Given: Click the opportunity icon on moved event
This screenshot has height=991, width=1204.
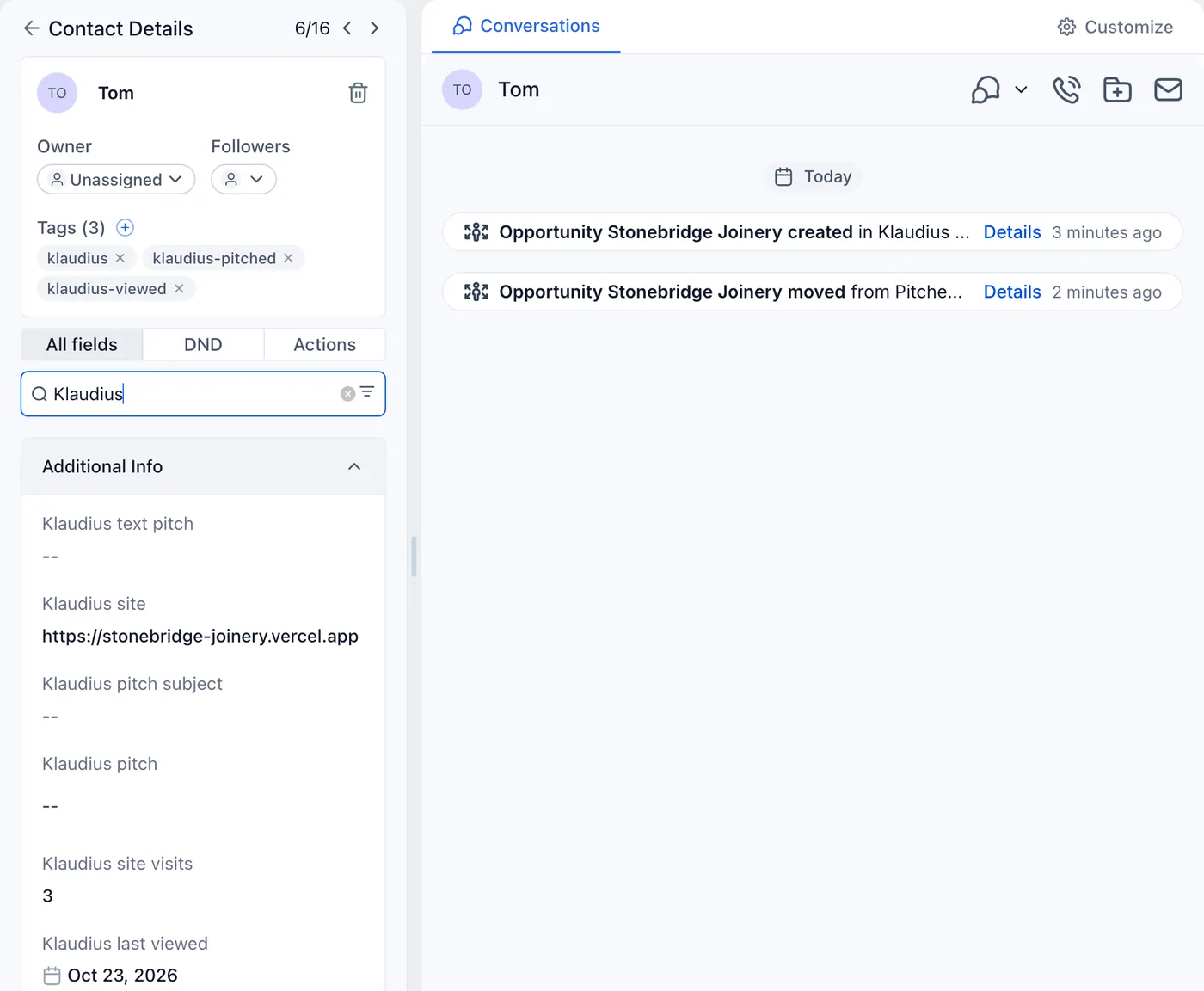Looking at the screenshot, I should click(476, 292).
